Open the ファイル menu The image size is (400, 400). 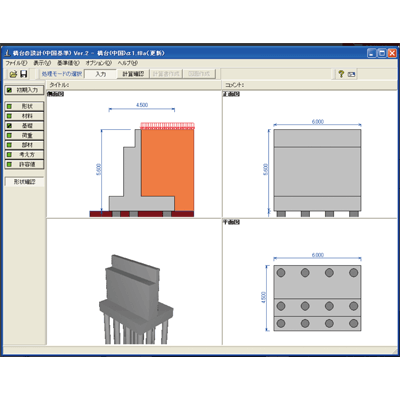tap(16, 63)
